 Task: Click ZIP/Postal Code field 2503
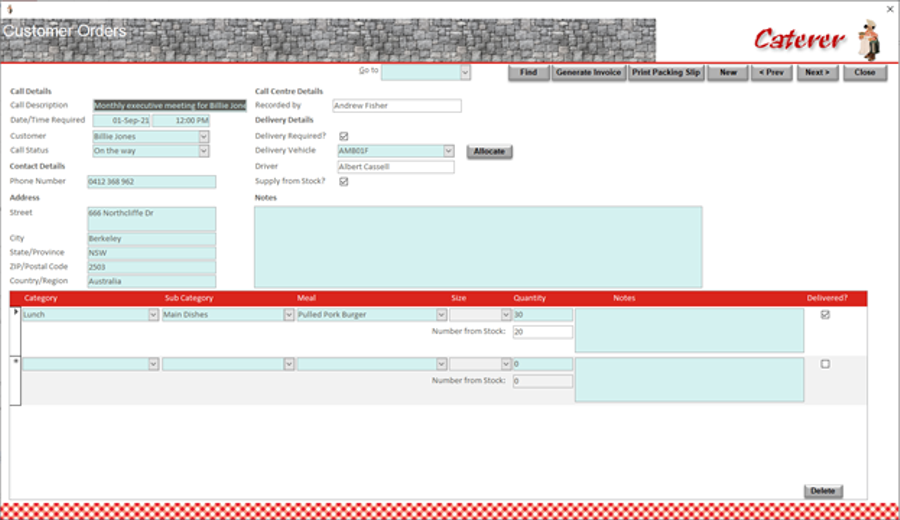pyautogui.click(x=152, y=267)
